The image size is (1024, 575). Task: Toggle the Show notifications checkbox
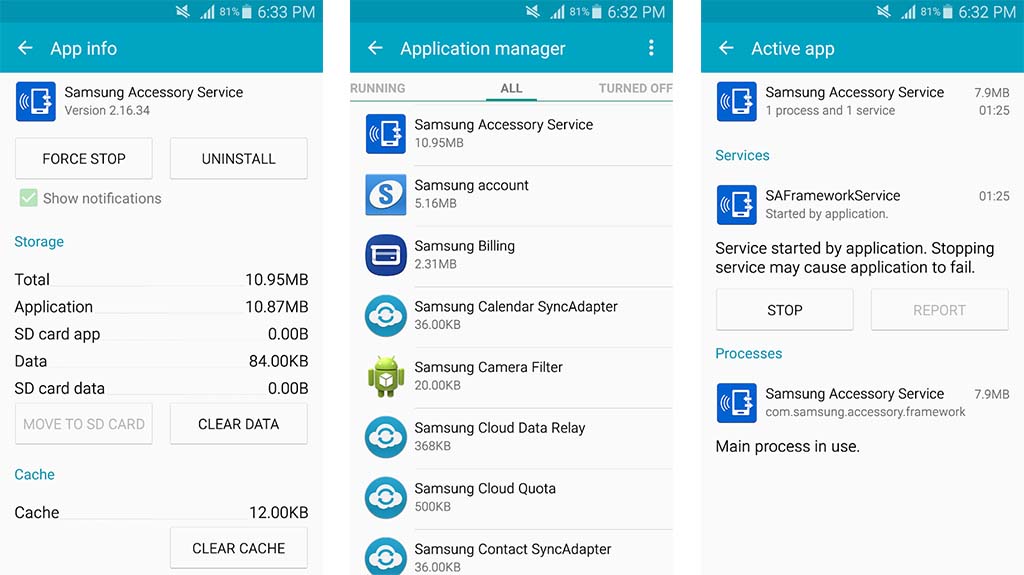click(x=28, y=198)
